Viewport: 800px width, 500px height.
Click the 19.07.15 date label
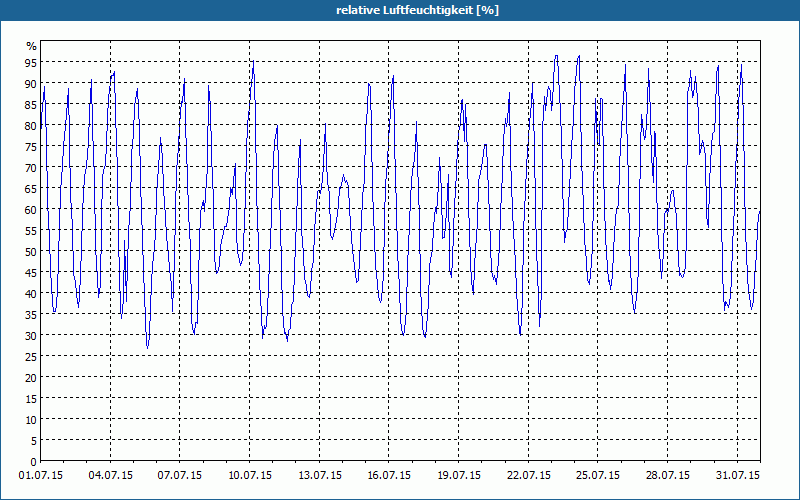[459, 475]
